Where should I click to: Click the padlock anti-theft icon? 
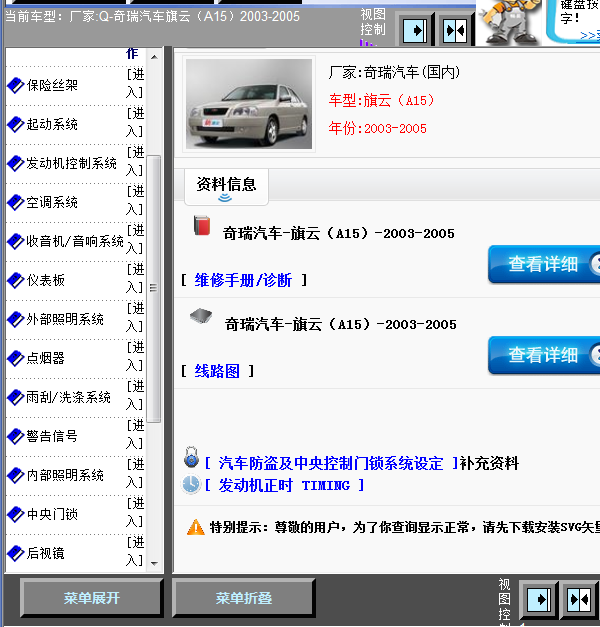tap(192, 458)
